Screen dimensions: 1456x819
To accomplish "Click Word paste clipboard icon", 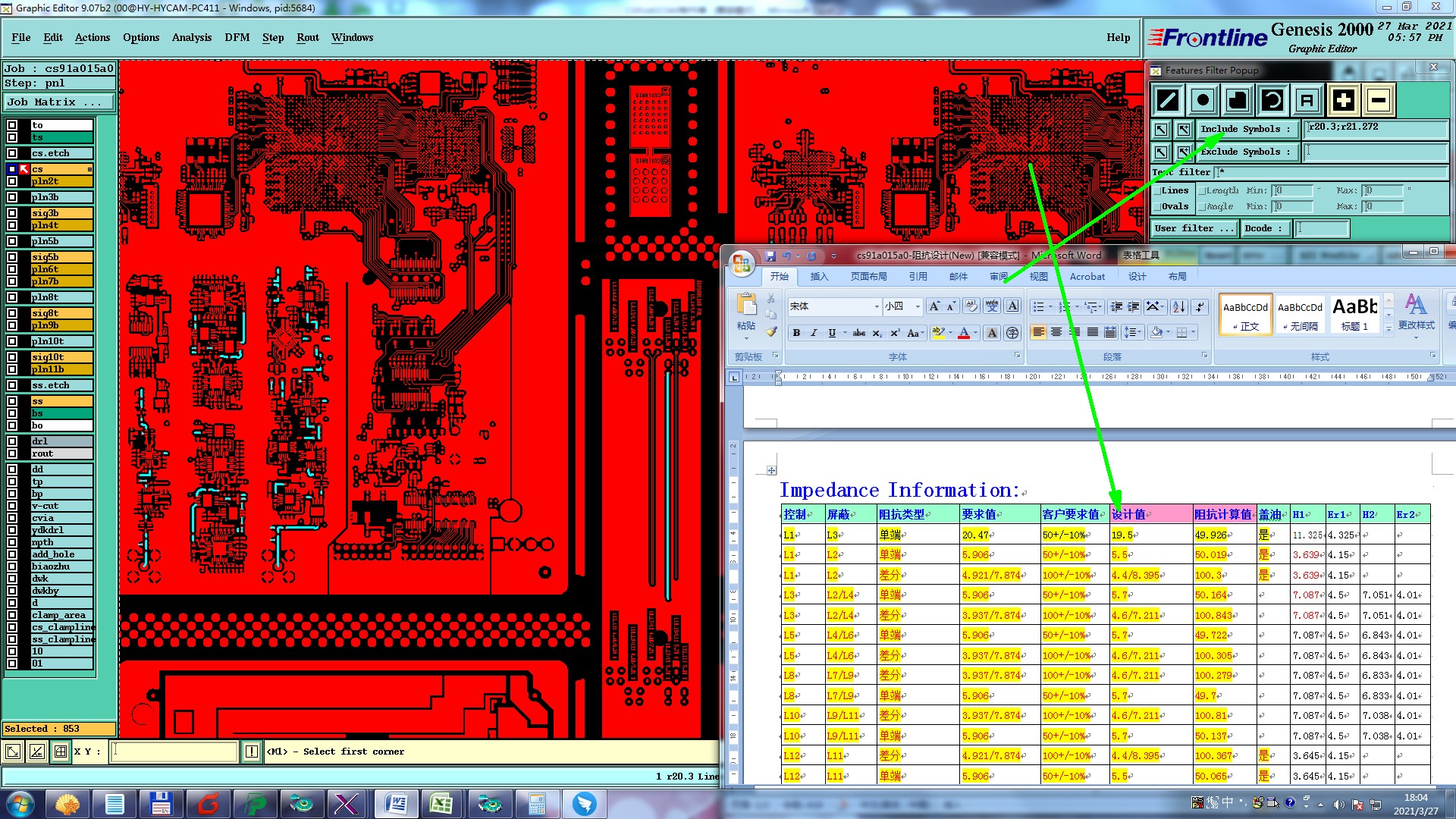I will point(746,306).
